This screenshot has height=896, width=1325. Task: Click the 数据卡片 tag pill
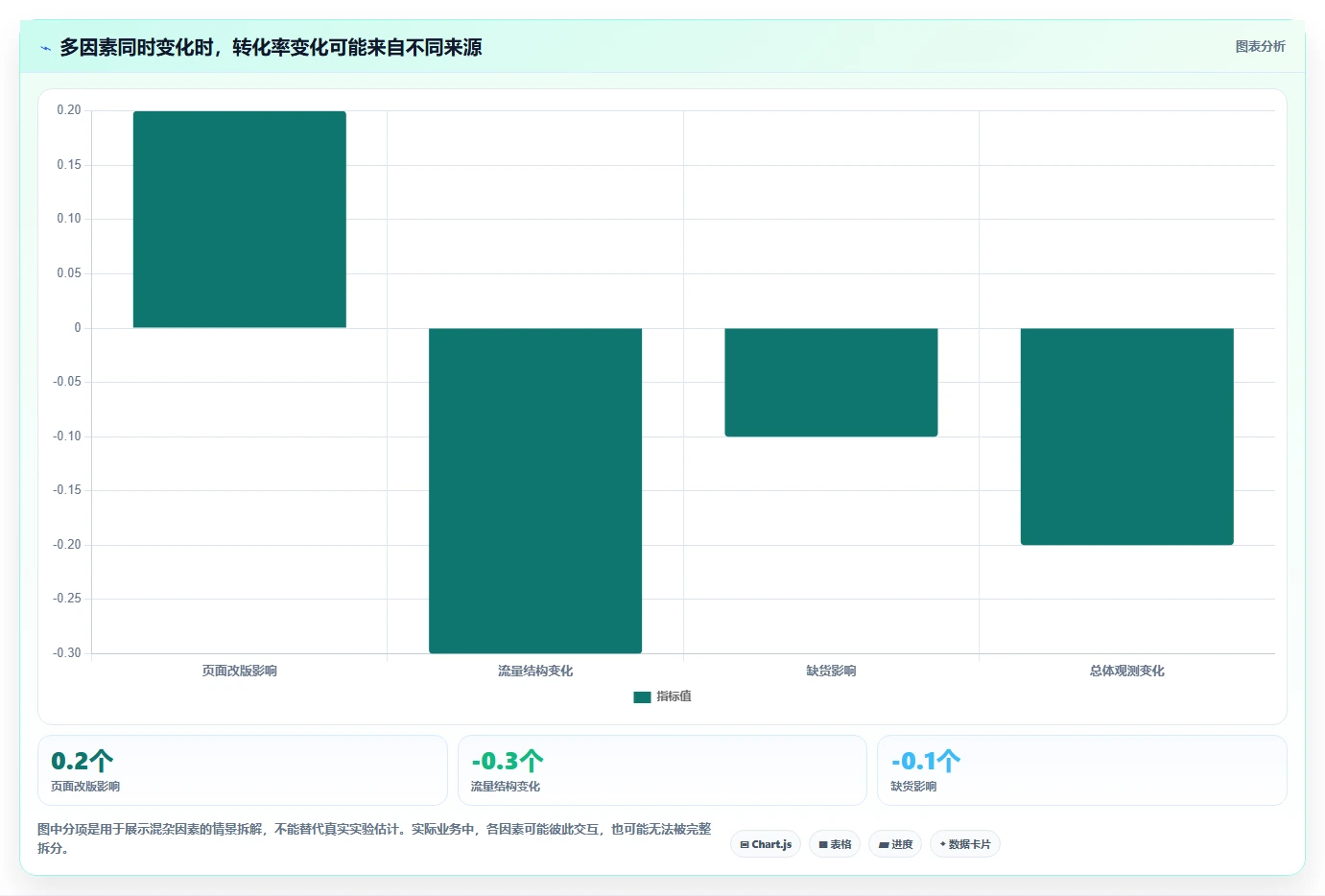point(965,844)
